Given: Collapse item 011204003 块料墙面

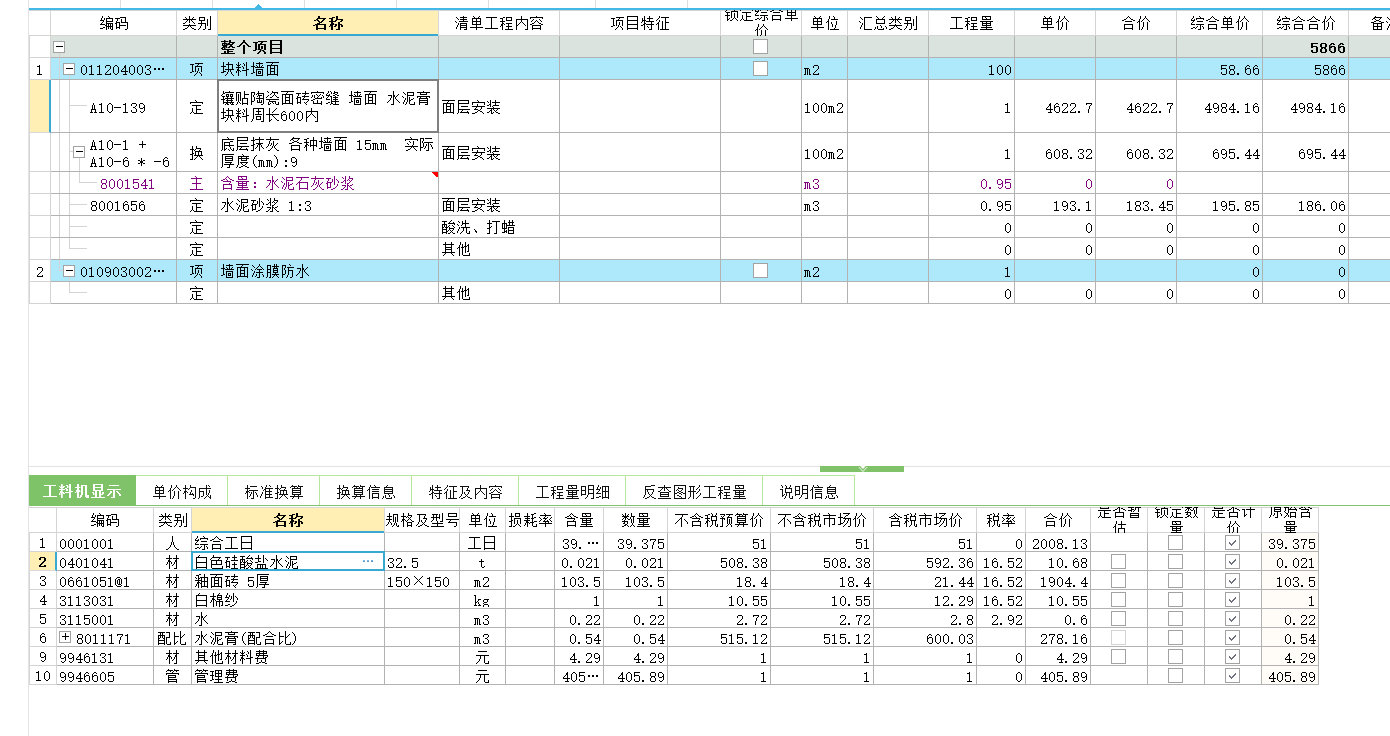Looking at the screenshot, I should tap(69, 69).
